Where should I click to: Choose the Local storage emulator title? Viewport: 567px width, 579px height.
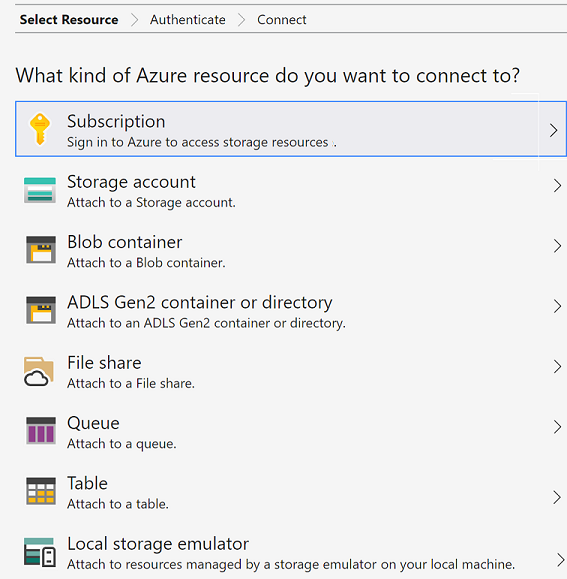coord(158,544)
